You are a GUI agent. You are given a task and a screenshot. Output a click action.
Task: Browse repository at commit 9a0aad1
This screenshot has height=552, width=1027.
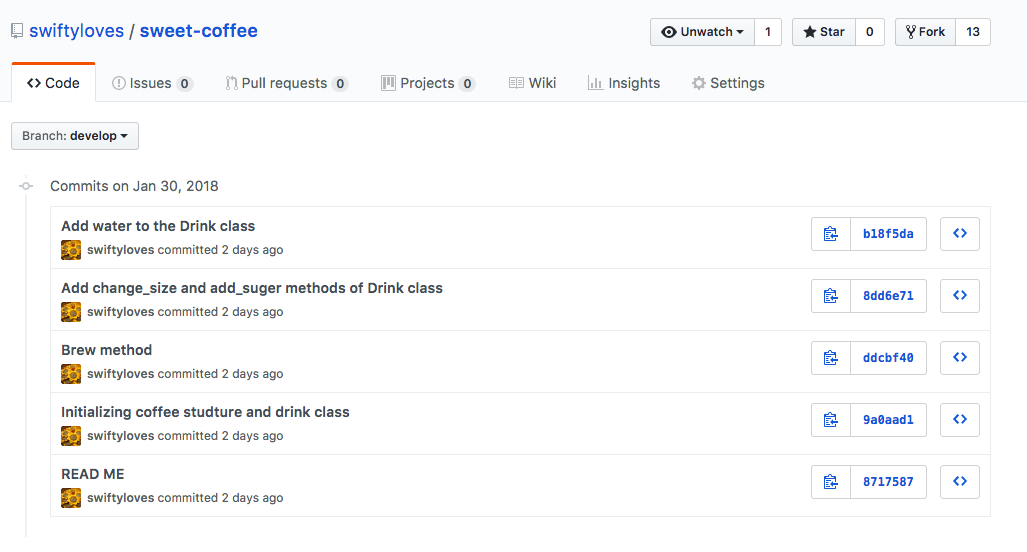(960, 420)
